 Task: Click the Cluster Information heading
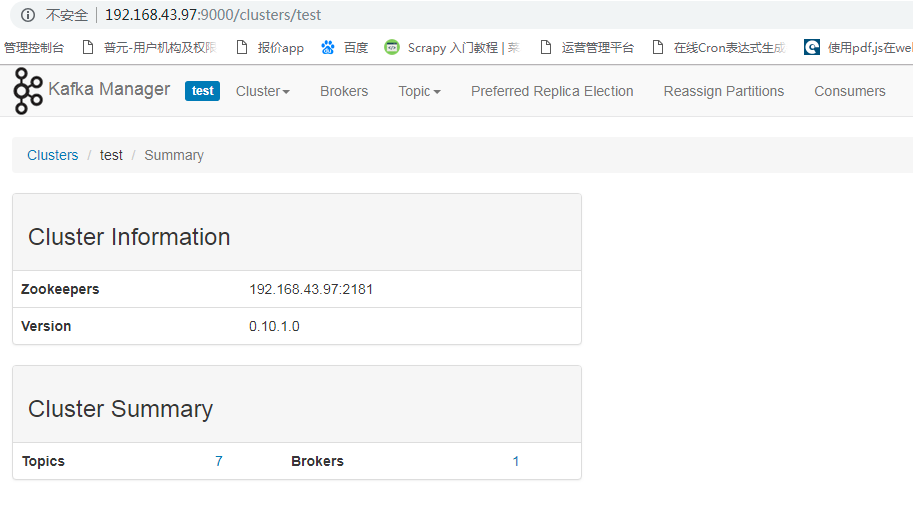129,237
